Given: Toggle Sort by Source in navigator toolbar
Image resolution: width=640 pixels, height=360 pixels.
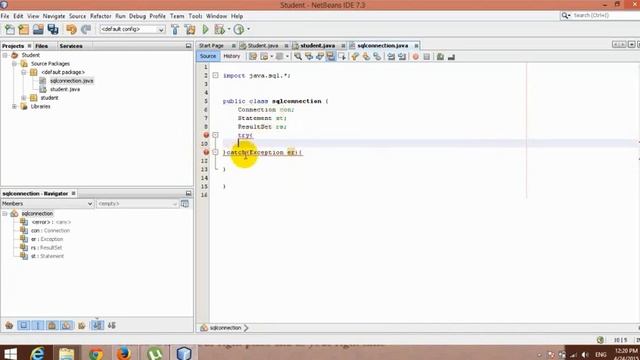Looking at the screenshot, I should pyautogui.click(x=111, y=325).
